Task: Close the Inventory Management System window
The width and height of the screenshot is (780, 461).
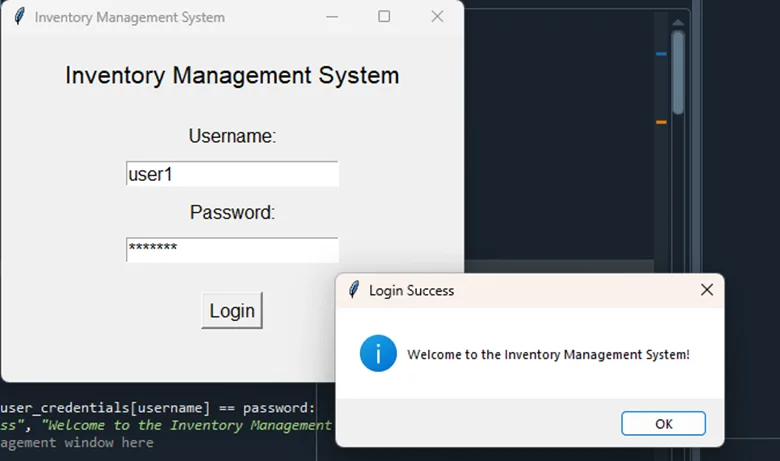Action: [437, 17]
